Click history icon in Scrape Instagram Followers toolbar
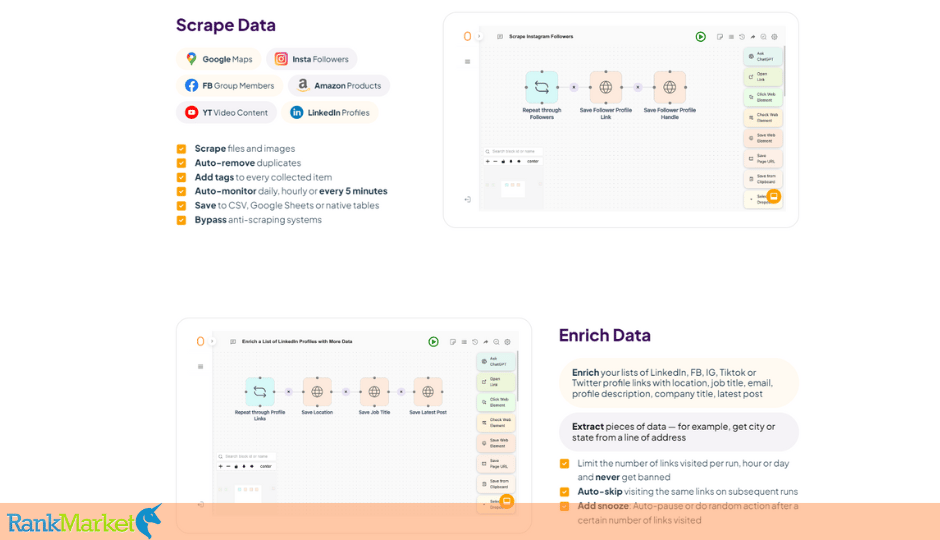This screenshot has width=940, height=540. [742, 37]
